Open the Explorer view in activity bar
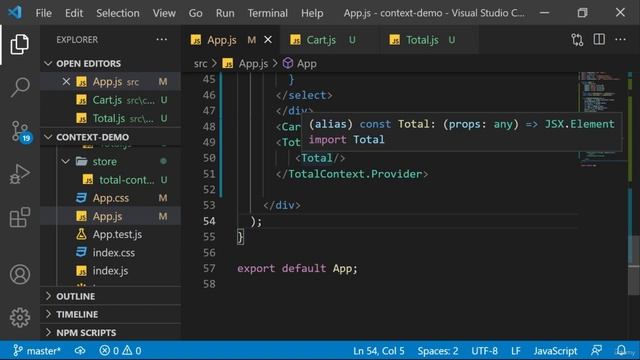Viewport: 640px width, 360px height. [19, 44]
